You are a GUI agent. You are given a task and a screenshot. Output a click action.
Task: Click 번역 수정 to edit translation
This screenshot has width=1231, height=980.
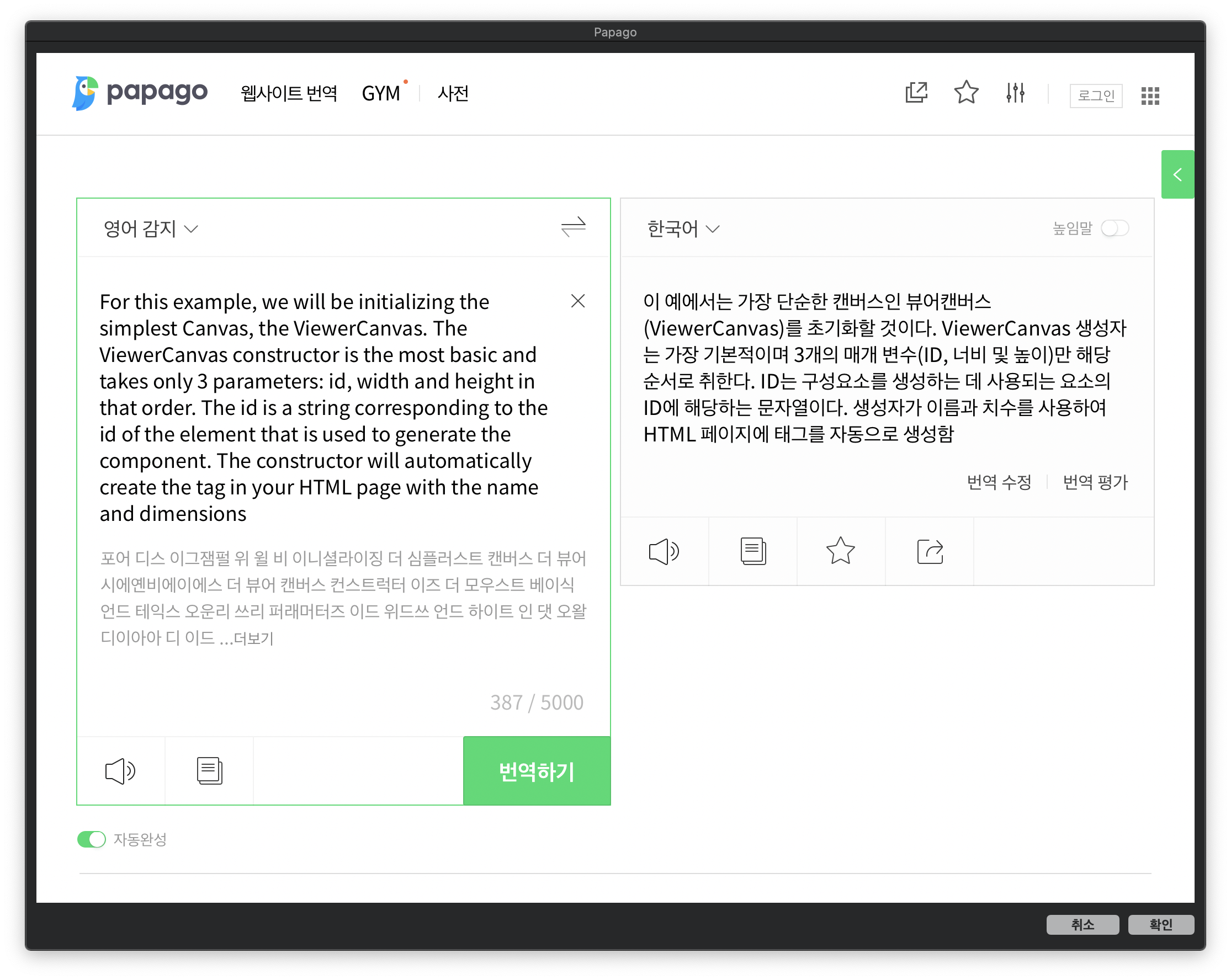point(999,482)
